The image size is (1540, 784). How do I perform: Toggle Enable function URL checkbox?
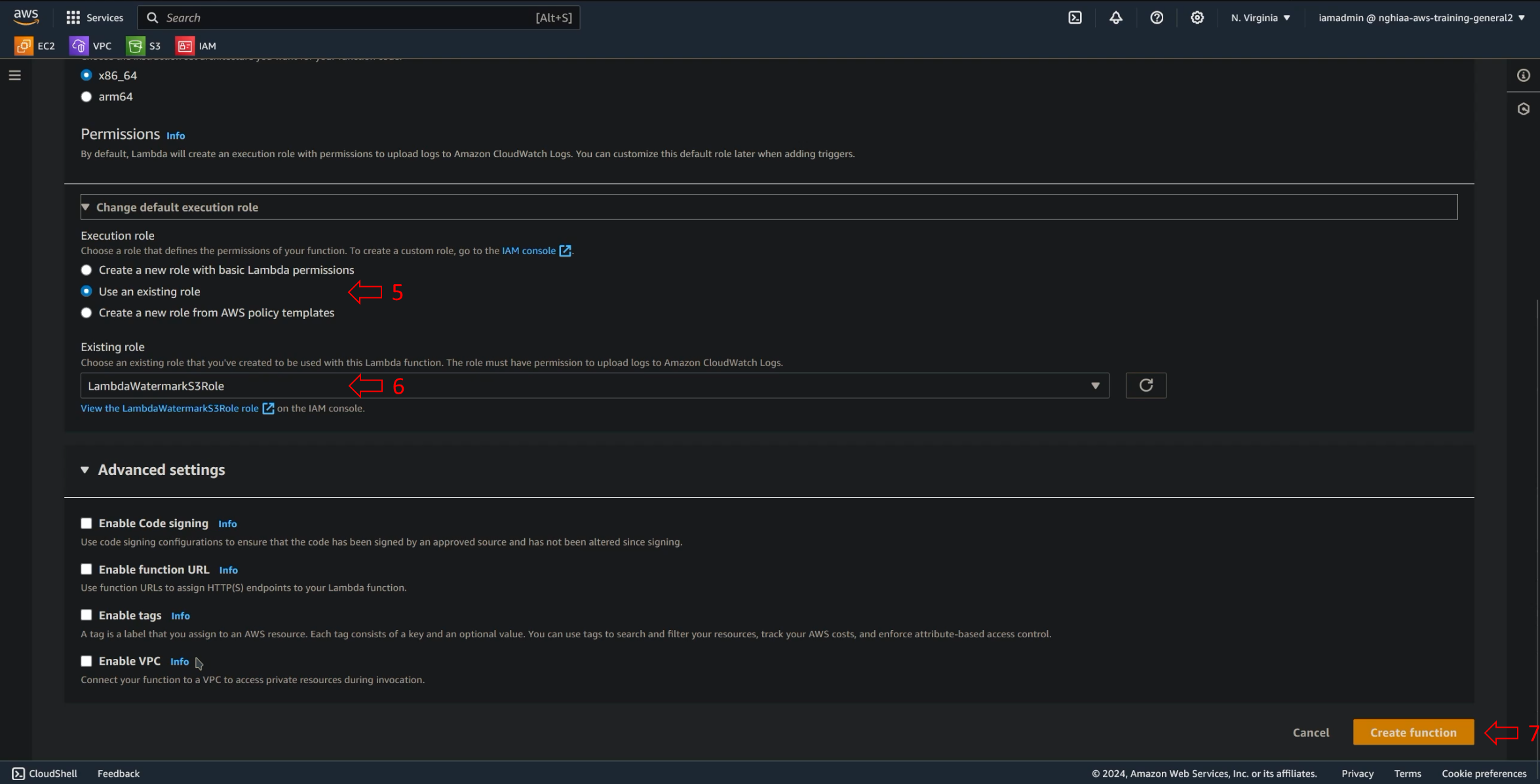click(86, 569)
